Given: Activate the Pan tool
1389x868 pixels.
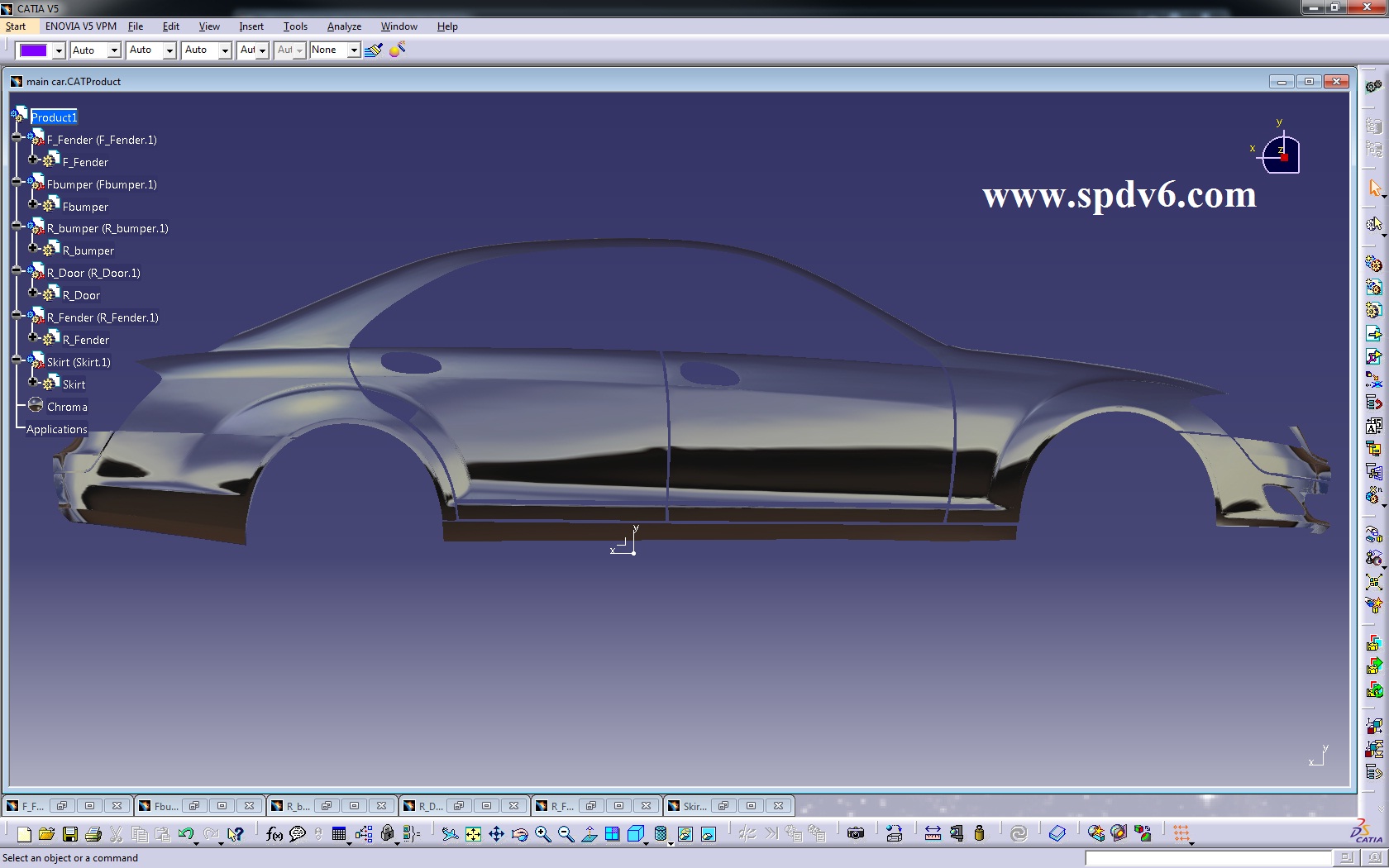Looking at the screenshot, I should pyautogui.click(x=496, y=834).
